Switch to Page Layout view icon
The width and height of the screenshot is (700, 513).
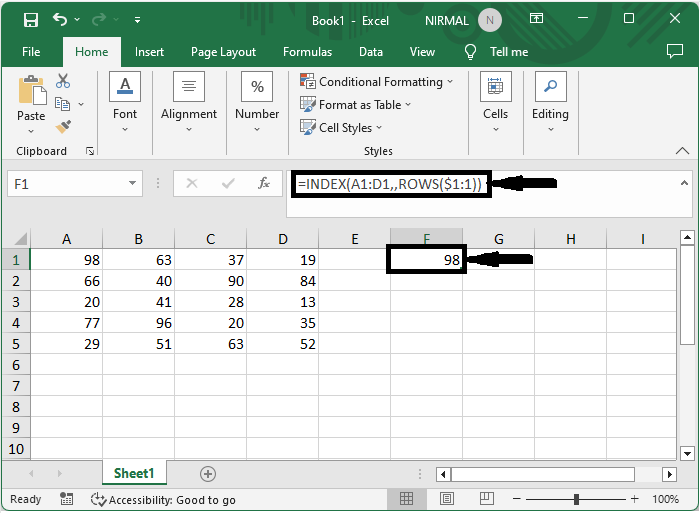tap(446, 498)
